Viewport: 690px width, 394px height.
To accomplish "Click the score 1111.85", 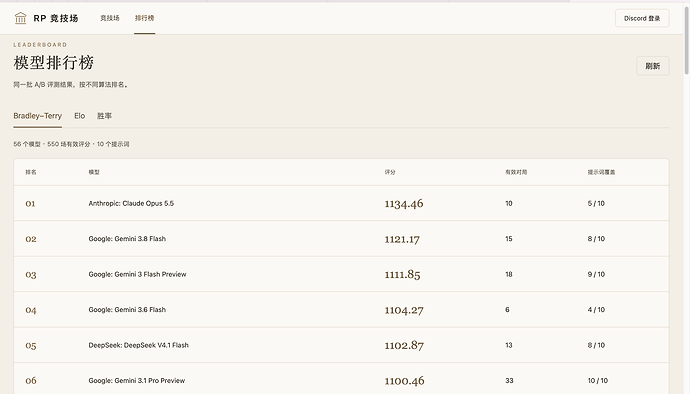I will tap(403, 274).
